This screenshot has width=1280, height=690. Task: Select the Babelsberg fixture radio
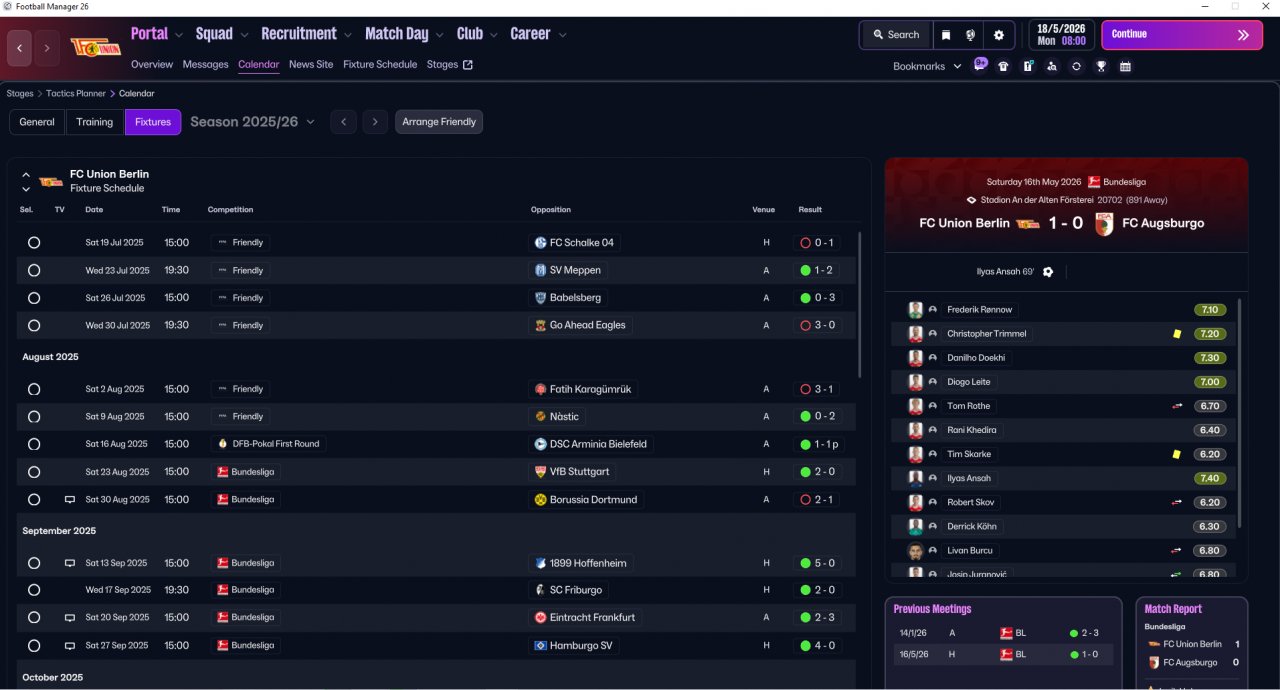point(34,298)
